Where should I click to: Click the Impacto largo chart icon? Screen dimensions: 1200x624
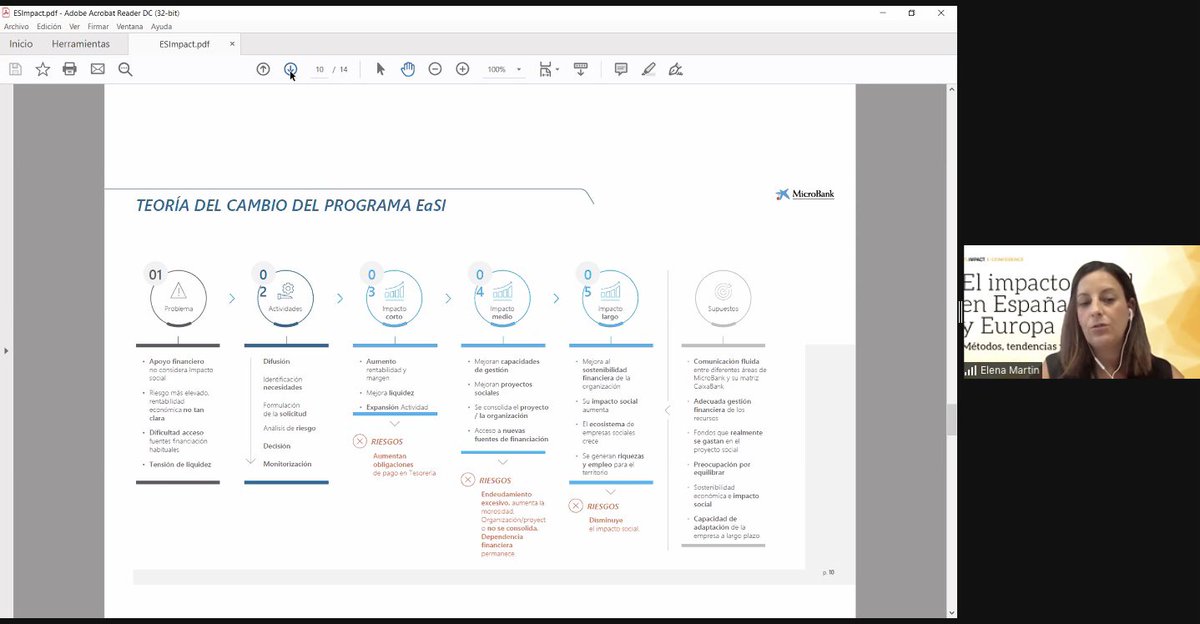click(610, 297)
